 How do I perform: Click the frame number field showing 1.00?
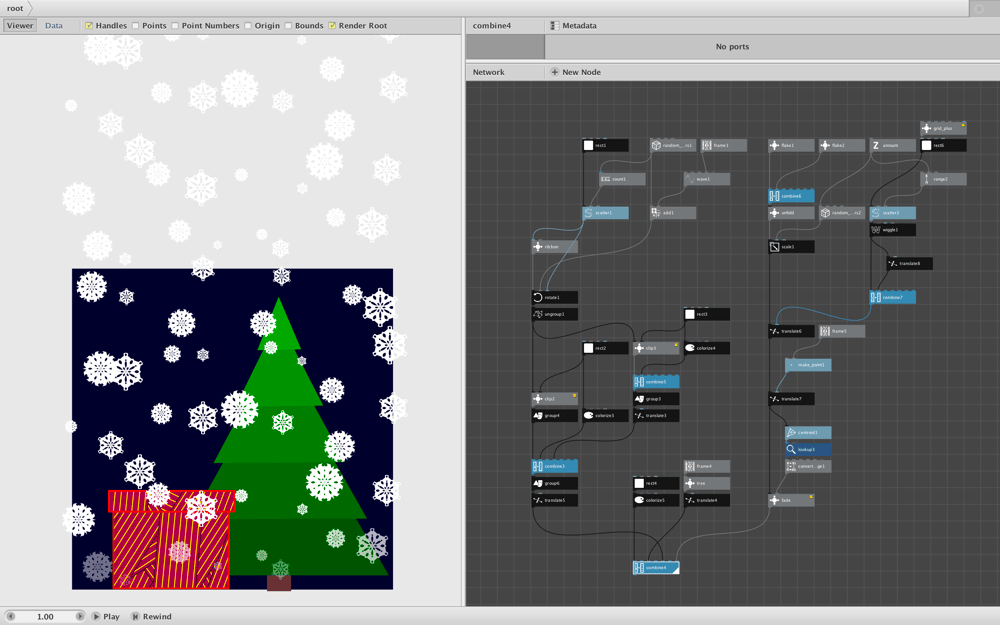[x=45, y=617]
